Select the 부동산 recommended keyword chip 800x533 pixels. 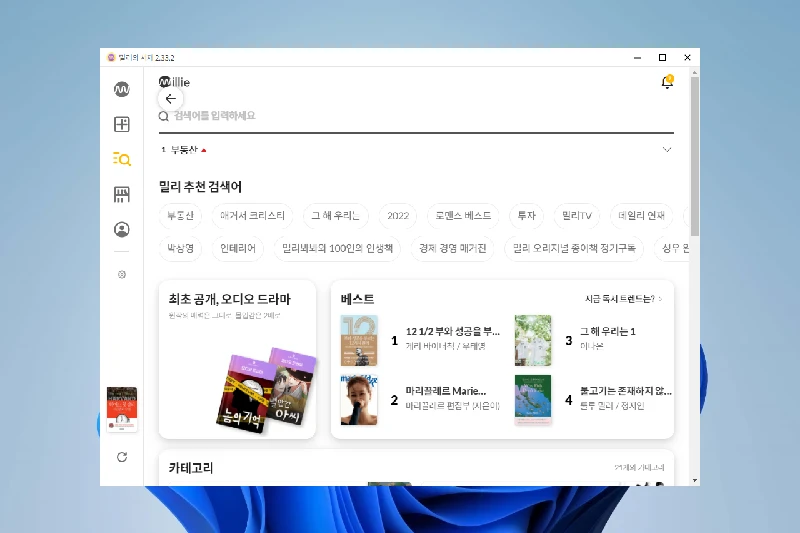pyautogui.click(x=180, y=216)
